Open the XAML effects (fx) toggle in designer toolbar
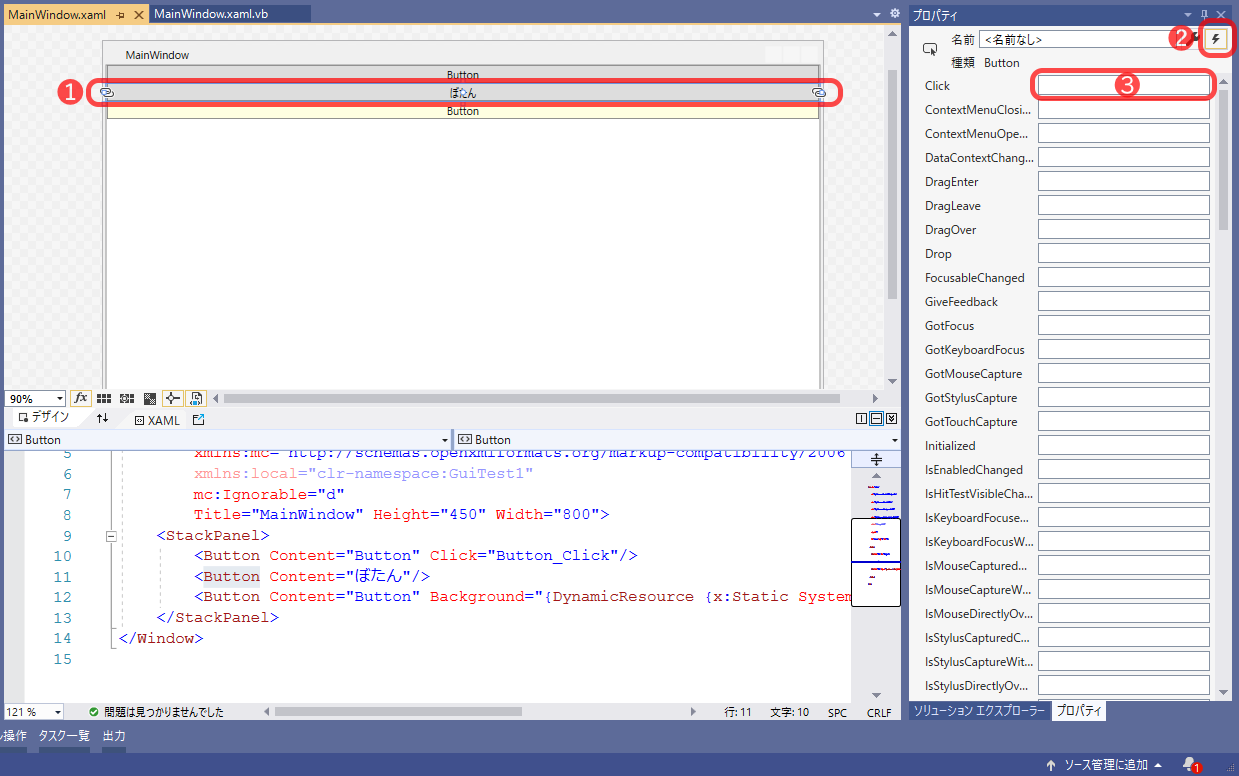The width and height of the screenshot is (1239, 776). (81, 397)
